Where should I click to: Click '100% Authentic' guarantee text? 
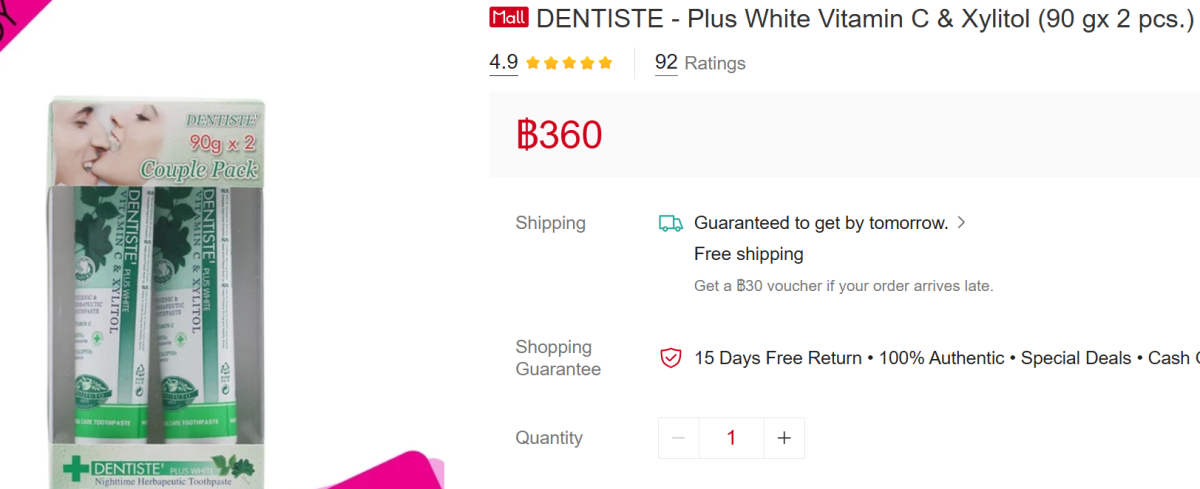(941, 358)
